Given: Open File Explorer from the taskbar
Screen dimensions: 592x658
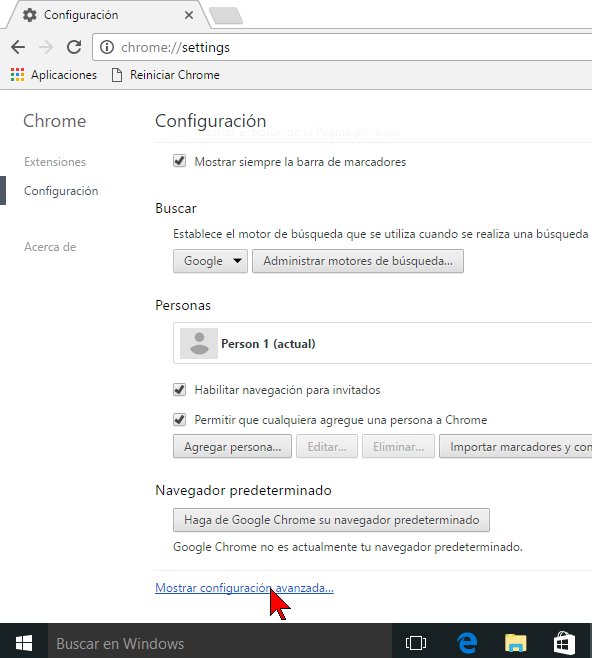Looking at the screenshot, I should (x=516, y=643).
